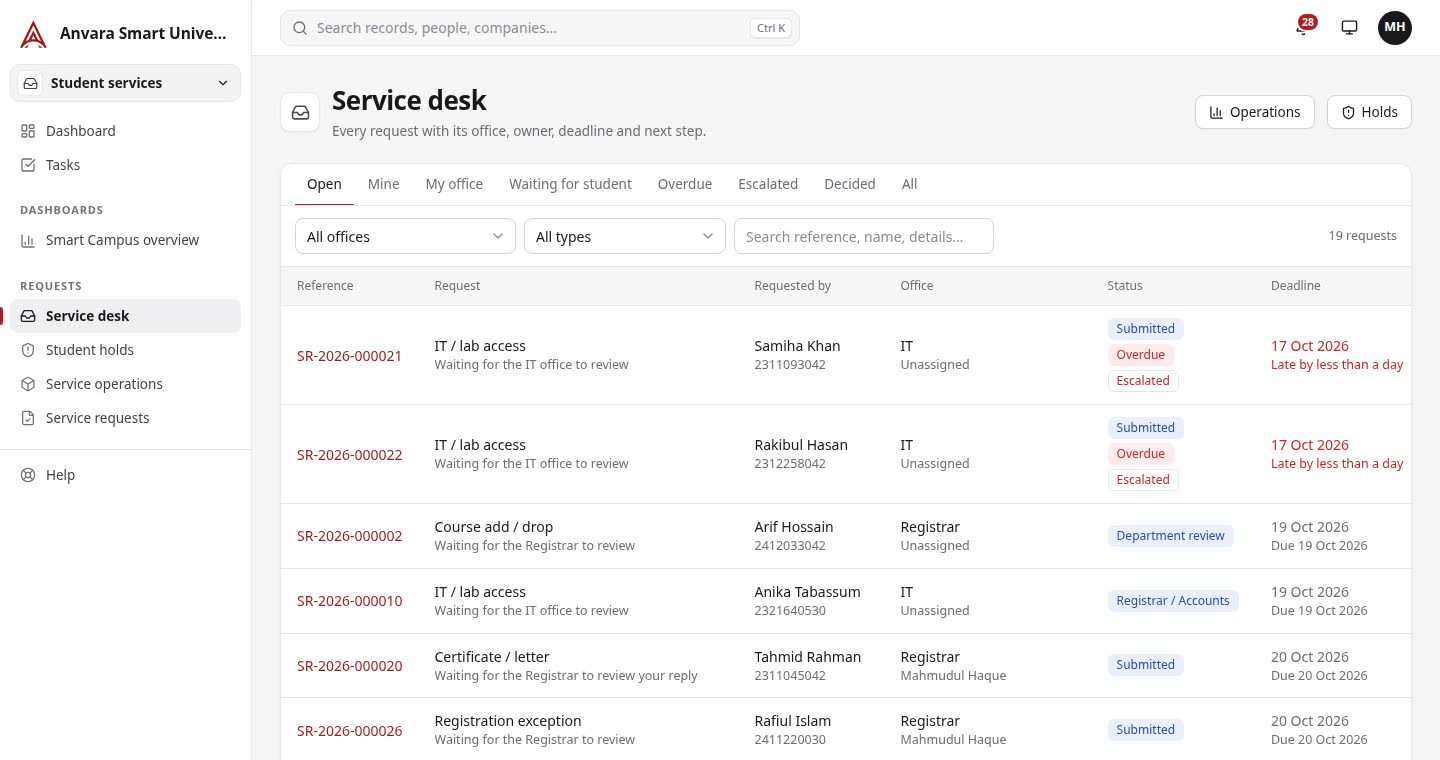
Task: Click the Search reference, name, details field
Action: (x=864, y=236)
